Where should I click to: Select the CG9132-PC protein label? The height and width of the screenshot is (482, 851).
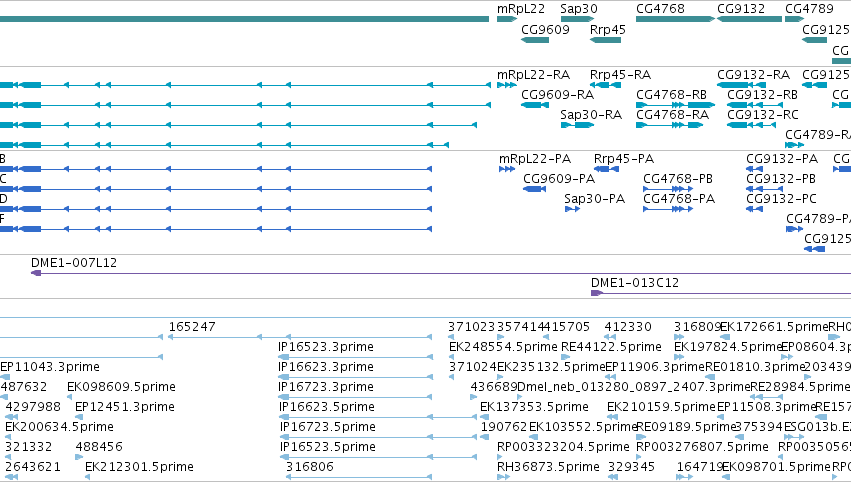click(782, 199)
